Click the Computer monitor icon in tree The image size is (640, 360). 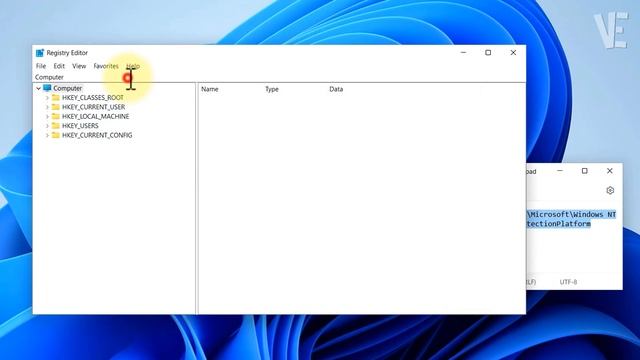tap(47, 88)
